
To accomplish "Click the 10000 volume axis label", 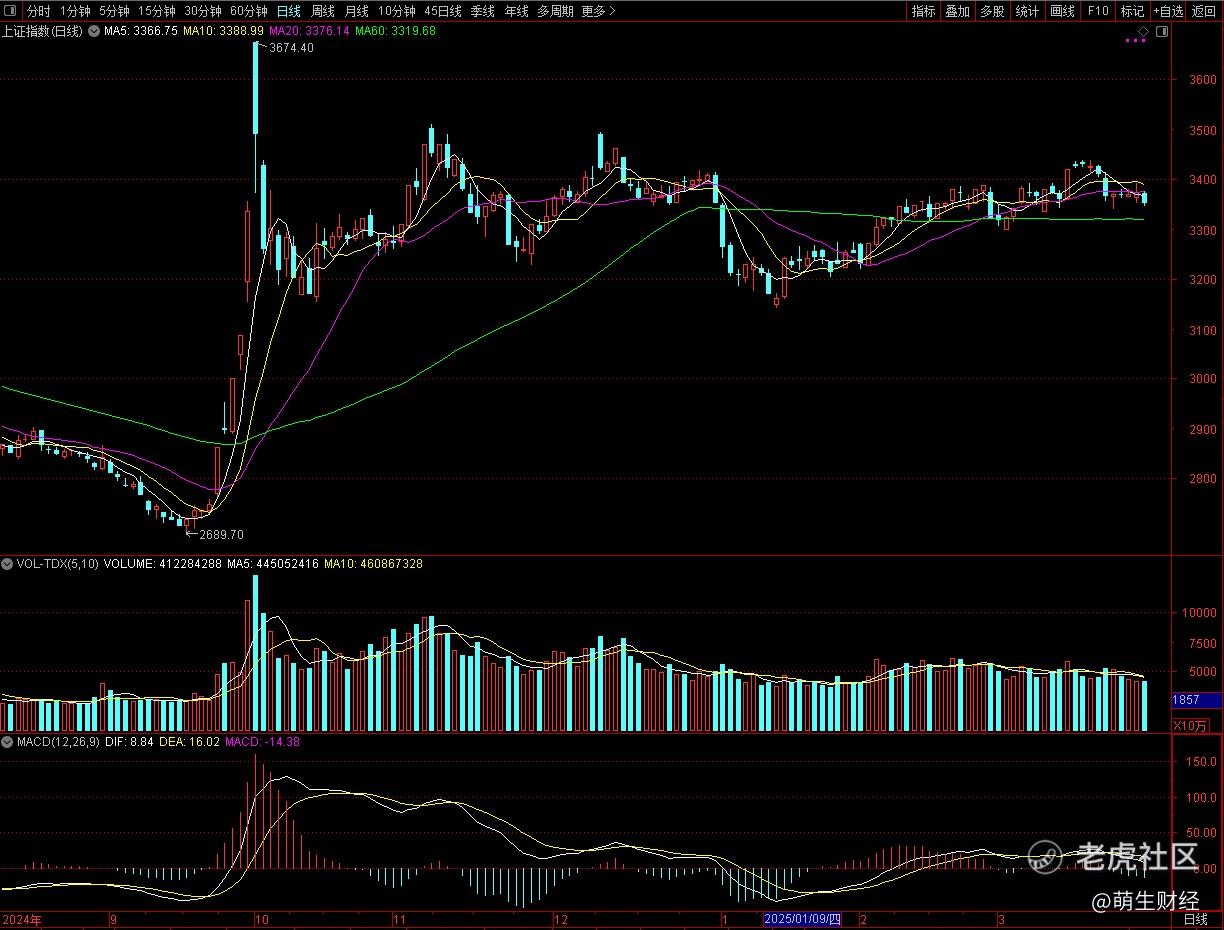I will tap(1198, 614).
